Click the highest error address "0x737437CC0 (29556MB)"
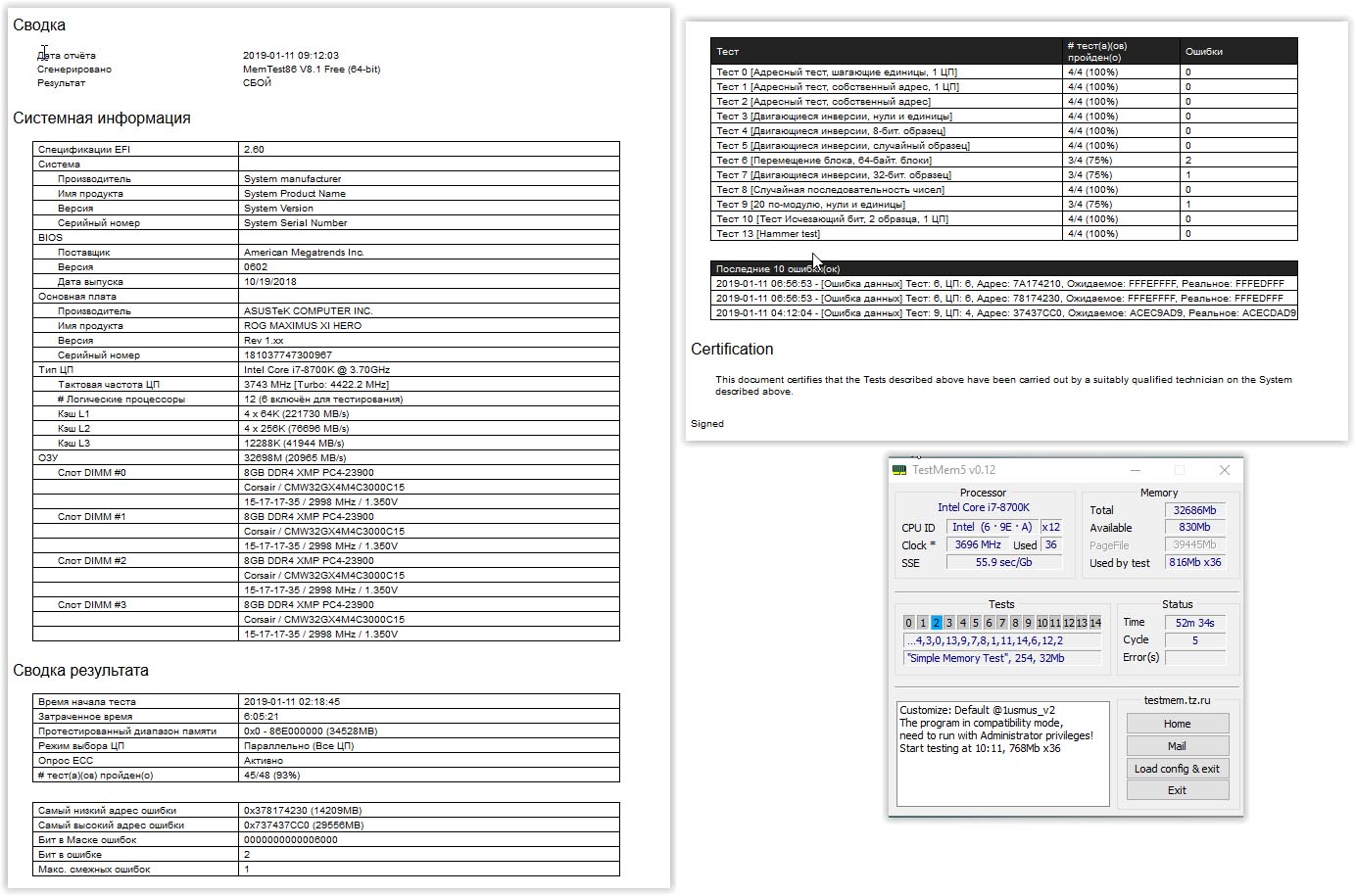 [x=304, y=825]
